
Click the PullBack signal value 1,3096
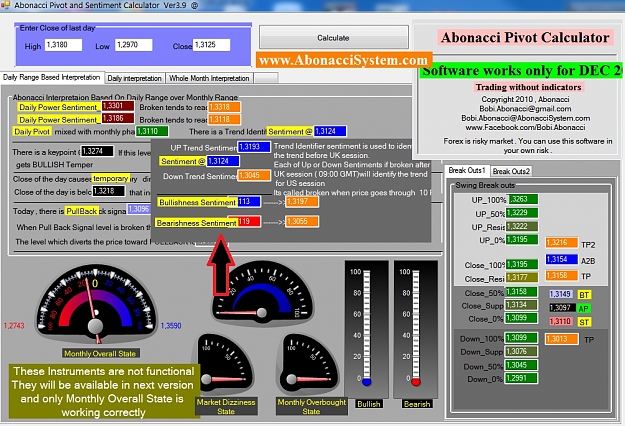tap(138, 209)
